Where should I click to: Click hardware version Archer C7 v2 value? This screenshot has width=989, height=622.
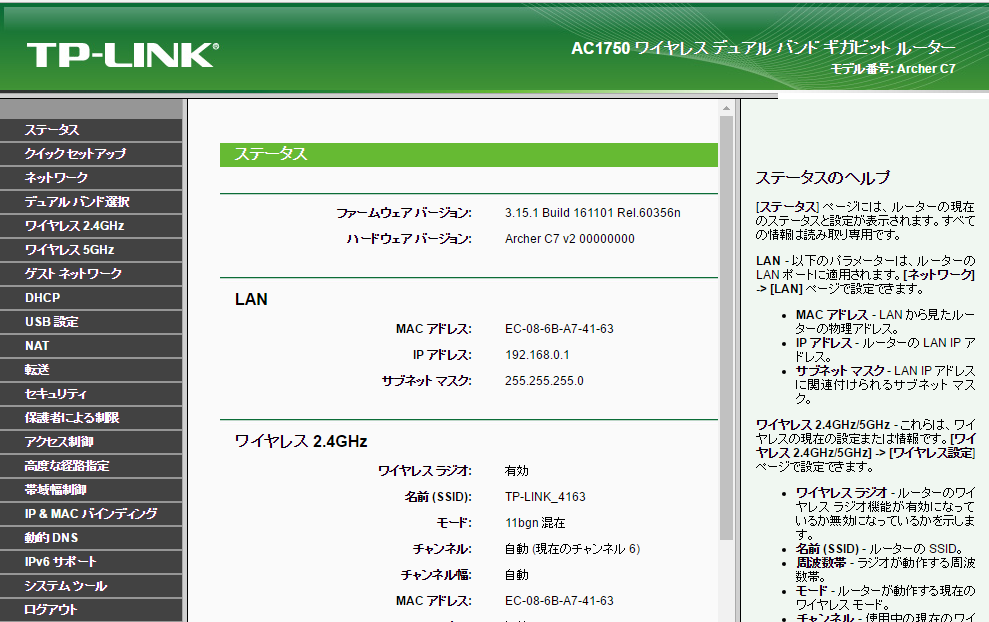[x=570, y=239]
